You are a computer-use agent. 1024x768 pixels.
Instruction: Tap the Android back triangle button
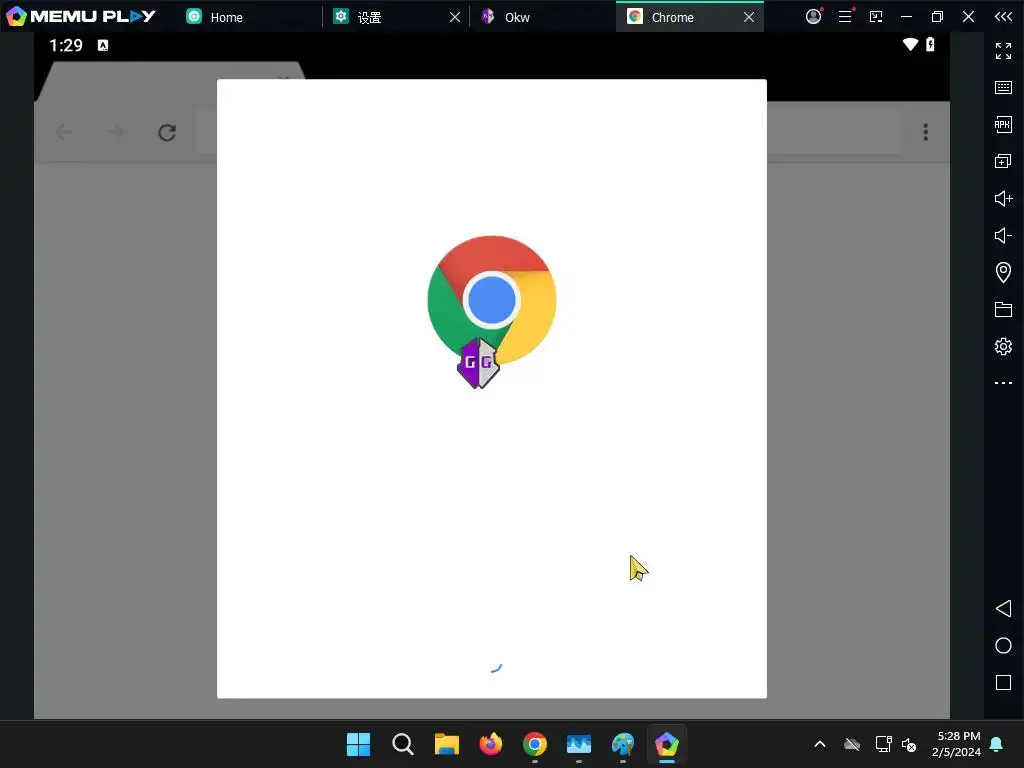[x=1003, y=609]
